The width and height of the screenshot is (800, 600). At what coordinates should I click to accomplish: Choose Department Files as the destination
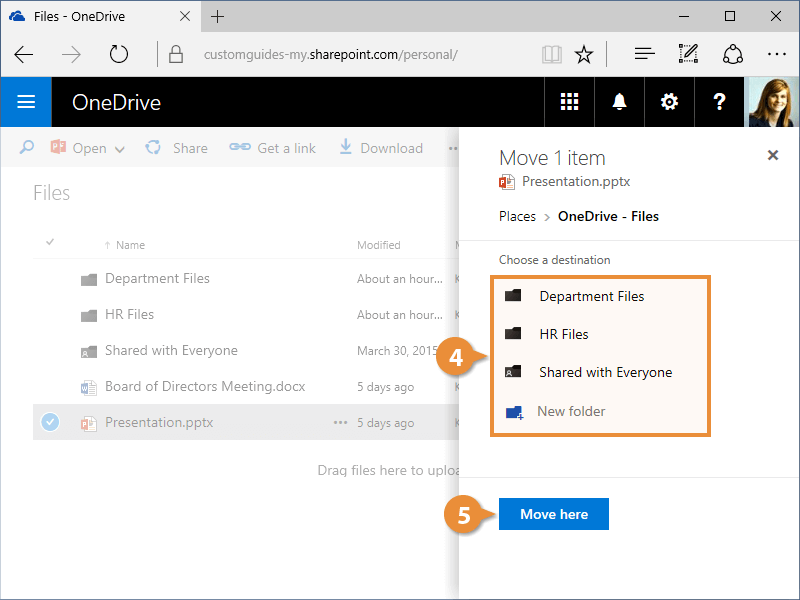tap(591, 296)
